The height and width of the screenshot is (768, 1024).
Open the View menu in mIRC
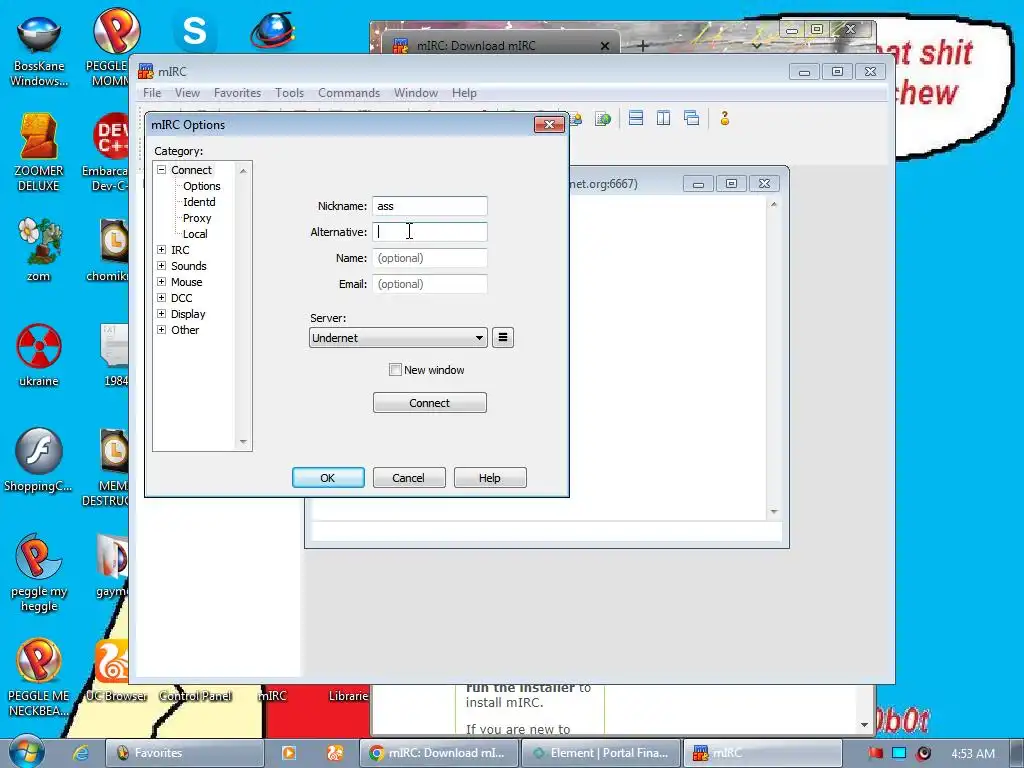187,93
